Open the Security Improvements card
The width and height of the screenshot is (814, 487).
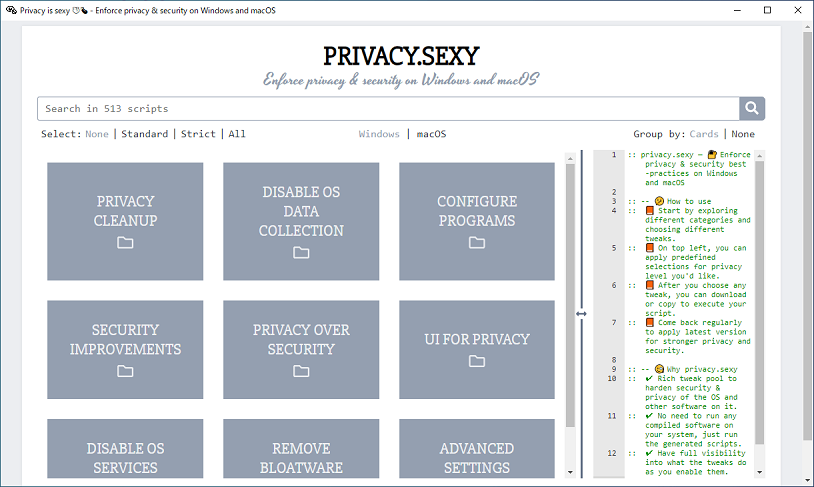tap(125, 349)
